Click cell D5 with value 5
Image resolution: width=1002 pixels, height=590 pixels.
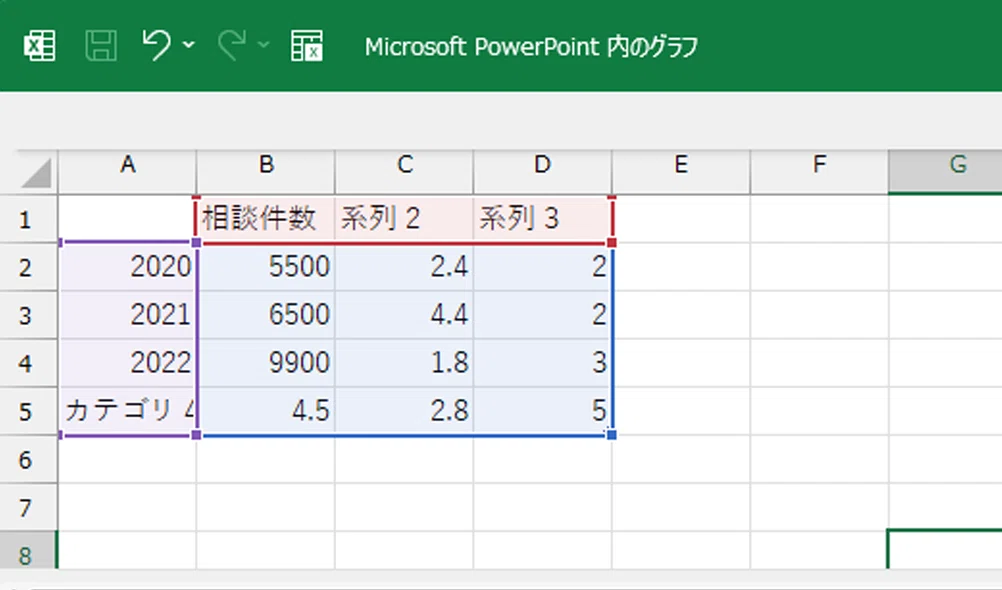tap(543, 411)
